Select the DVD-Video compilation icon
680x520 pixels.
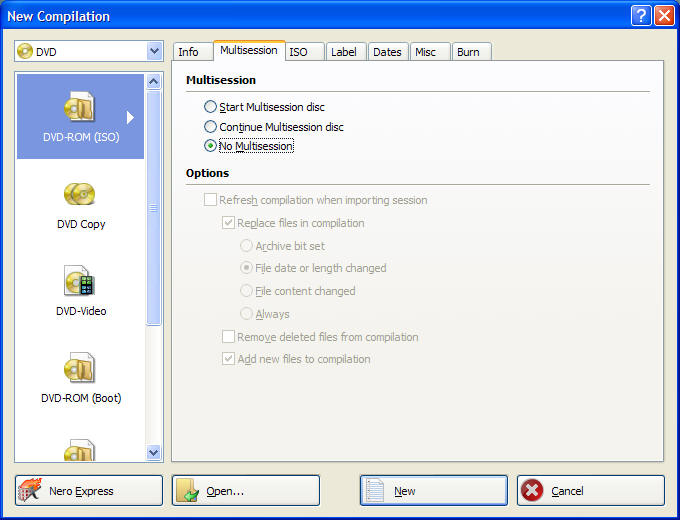click(x=79, y=280)
